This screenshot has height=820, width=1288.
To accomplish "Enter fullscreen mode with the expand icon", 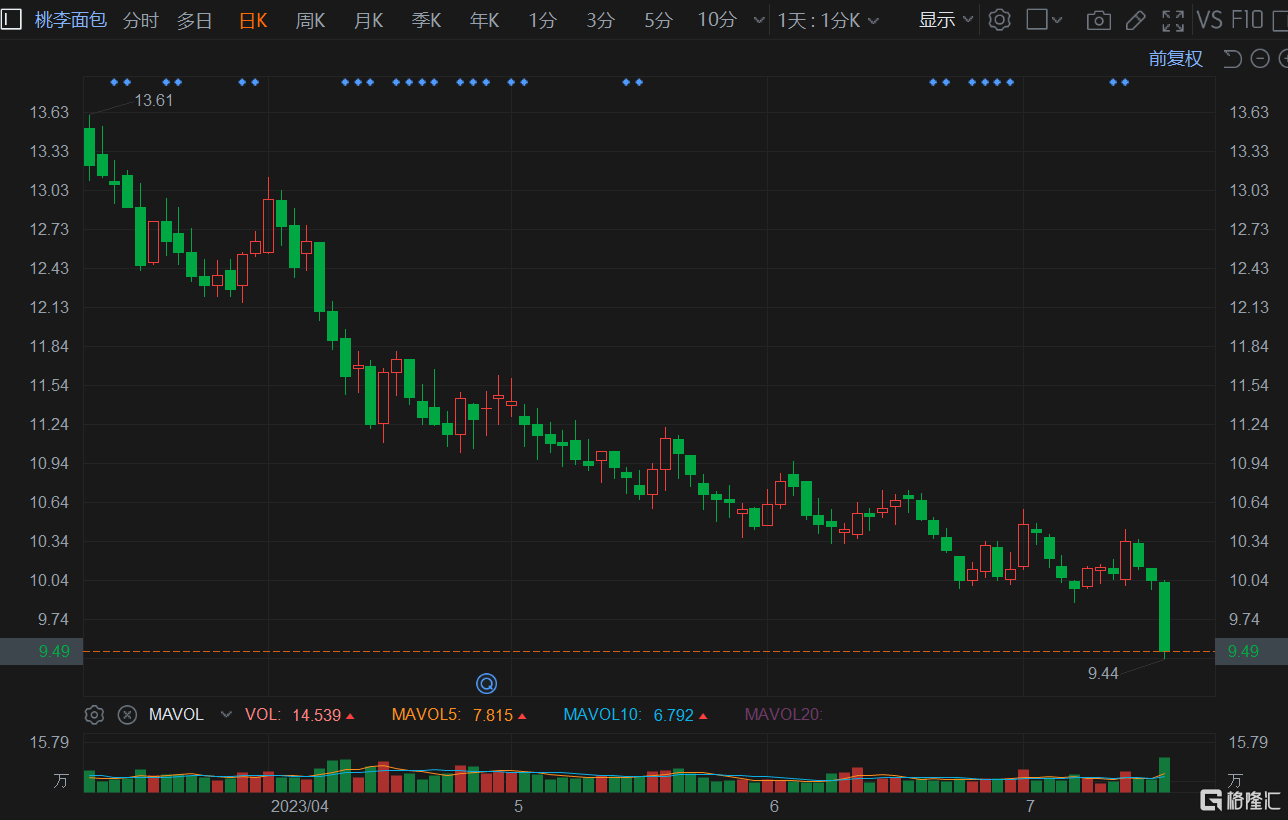I will tap(1172, 19).
